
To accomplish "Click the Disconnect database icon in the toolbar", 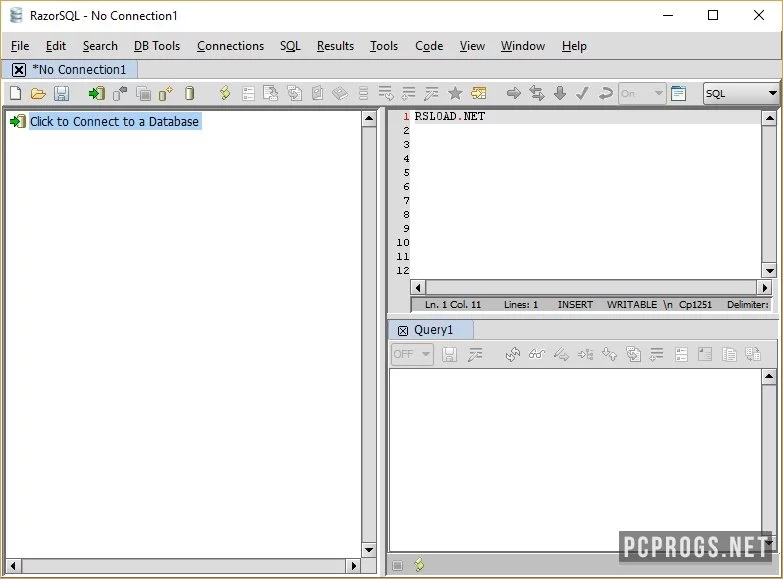I will [x=120, y=93].
